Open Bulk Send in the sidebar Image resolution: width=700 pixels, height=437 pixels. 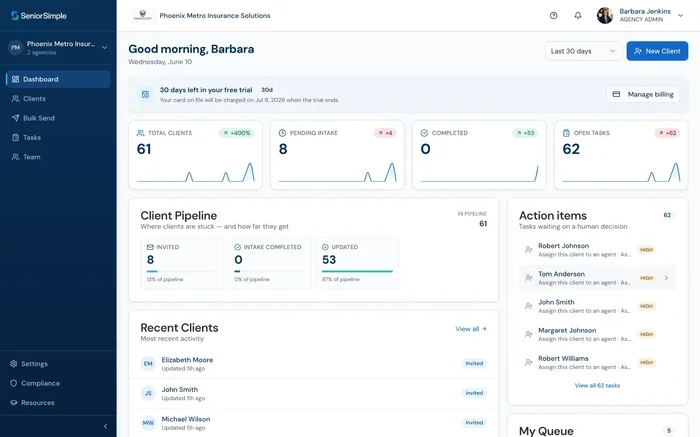(58, 118)
